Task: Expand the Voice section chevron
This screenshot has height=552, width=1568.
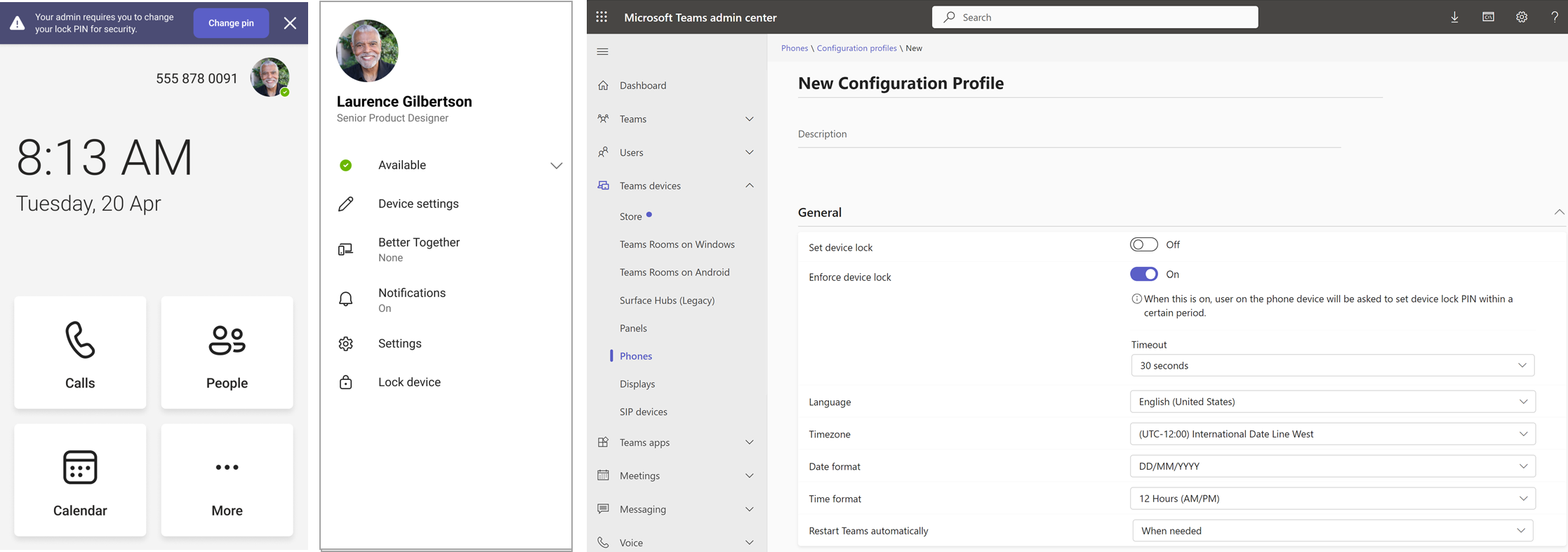Action: [x=749, y=542]
